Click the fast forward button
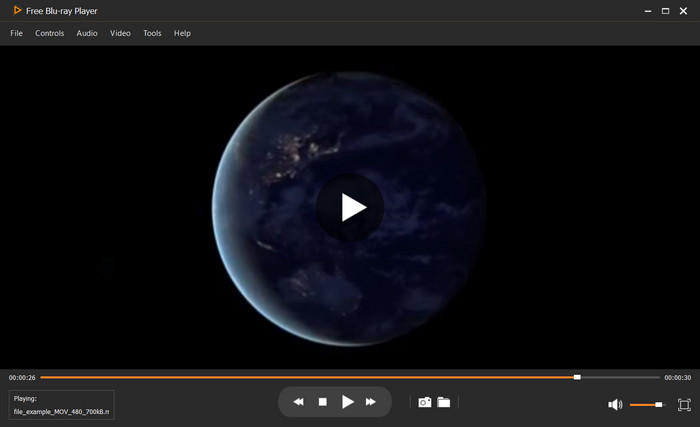Image resolution: width=700 pixels, height=427 pixels. click(x=371, y=402)
